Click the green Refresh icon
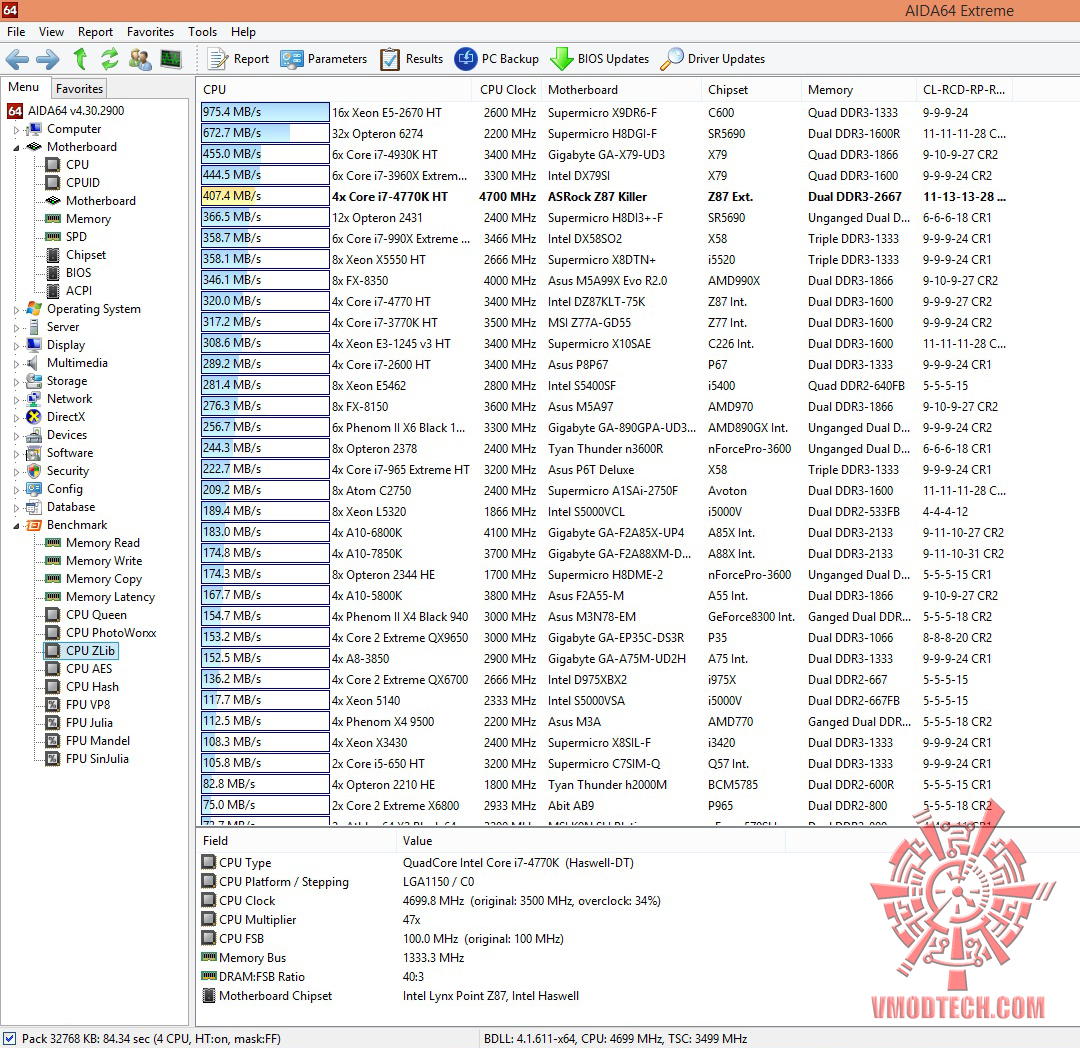Screen dimensions: 1080x1048 110,59
